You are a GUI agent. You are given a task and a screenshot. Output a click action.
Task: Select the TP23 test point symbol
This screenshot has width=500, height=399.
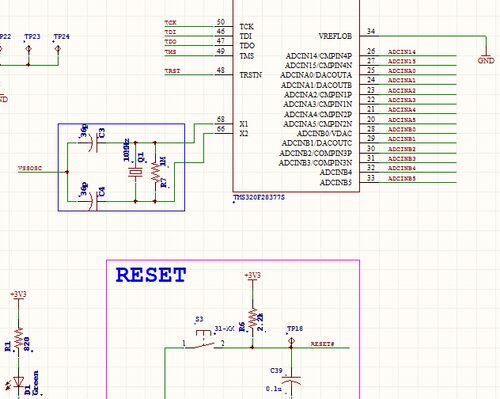(29, 50)
